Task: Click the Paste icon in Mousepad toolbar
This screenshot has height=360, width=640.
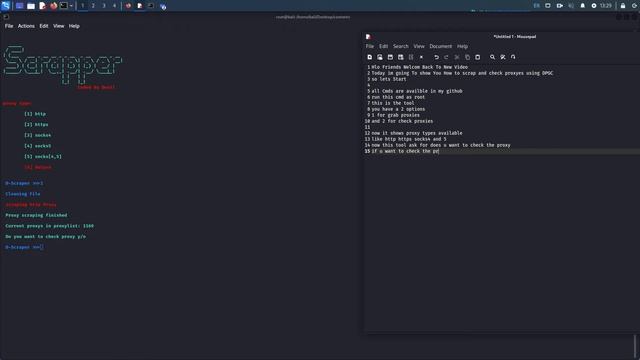Action: coord(478,57)
